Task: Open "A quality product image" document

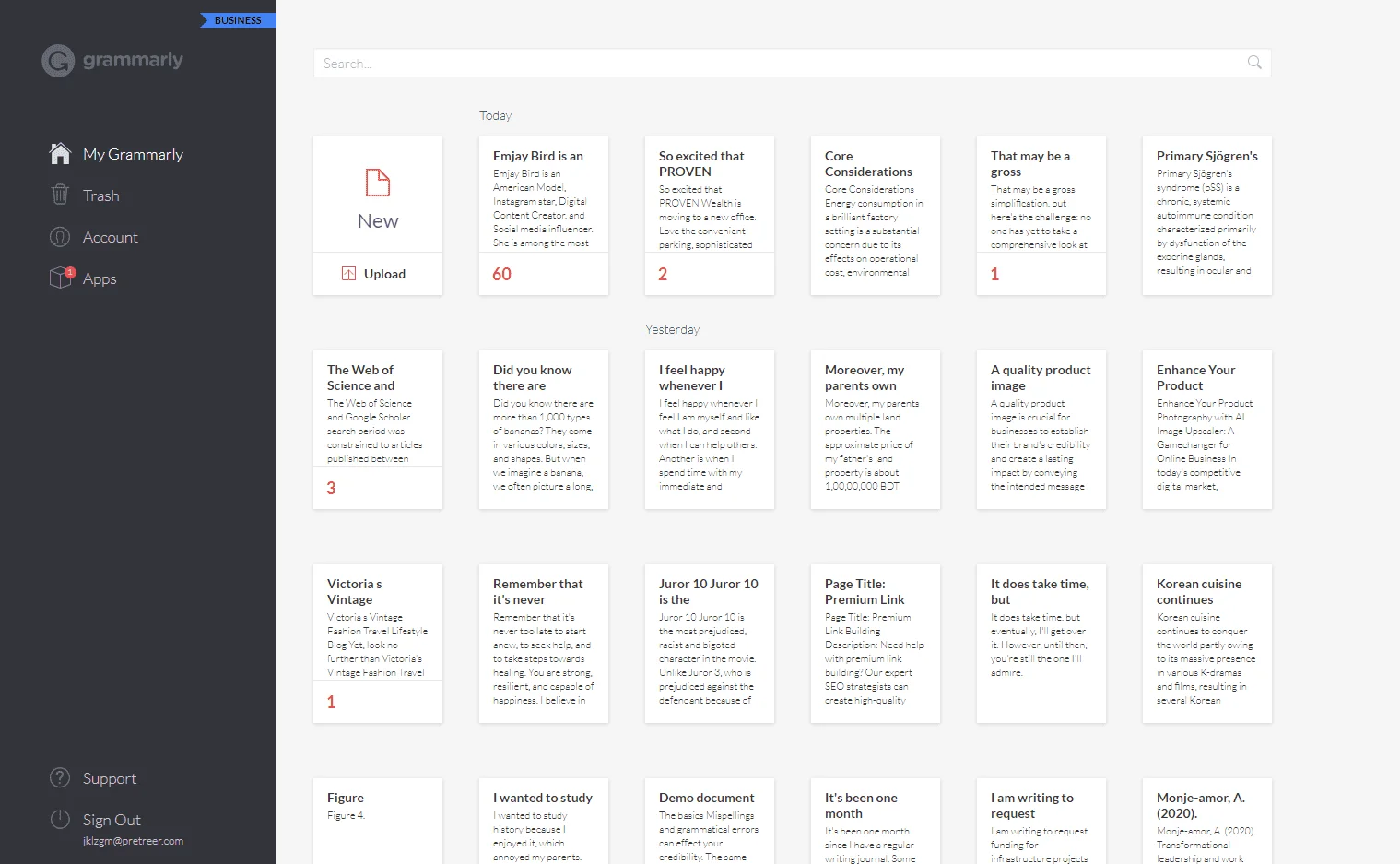Action: coord(1041,430)
